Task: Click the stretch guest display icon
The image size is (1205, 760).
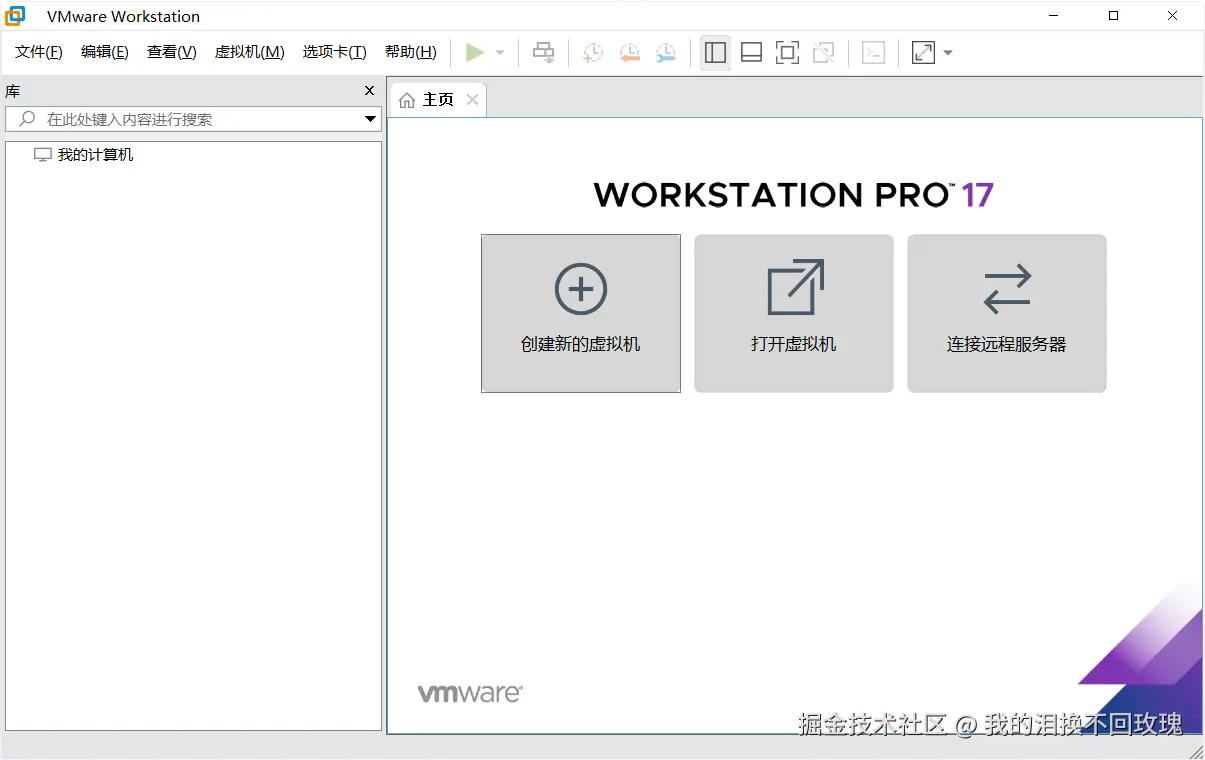Action: coord(923,53)
